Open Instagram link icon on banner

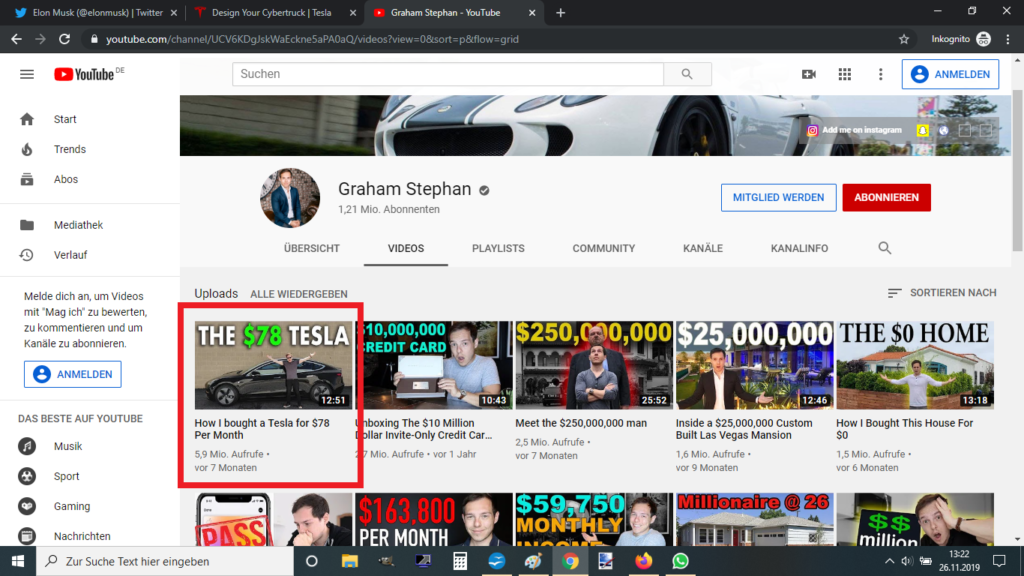[x=812, y=131]
